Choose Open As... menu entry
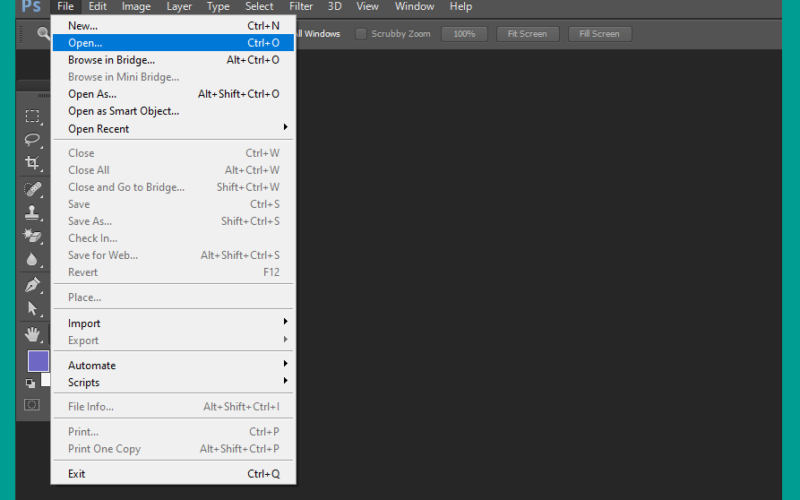The width and height of the screenshot is (800, 500). 173,94
